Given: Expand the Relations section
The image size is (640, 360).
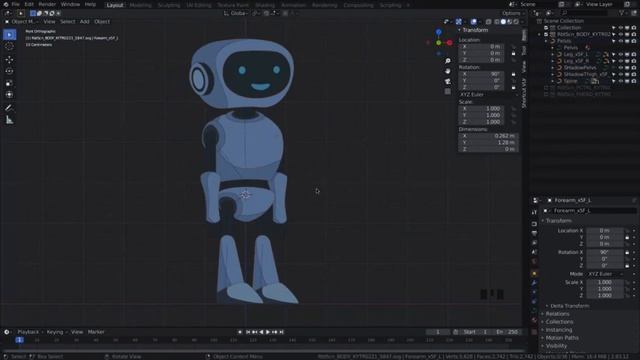Looking at the screenshot, I should (x=557, y=314).
